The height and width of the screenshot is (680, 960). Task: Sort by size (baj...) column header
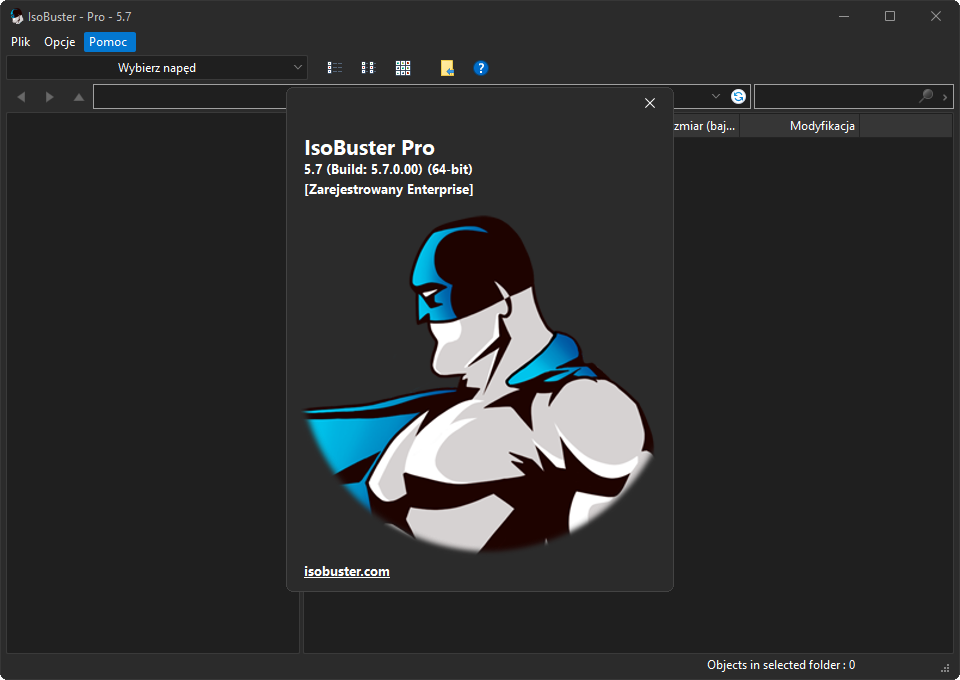[x=707, y=126]
